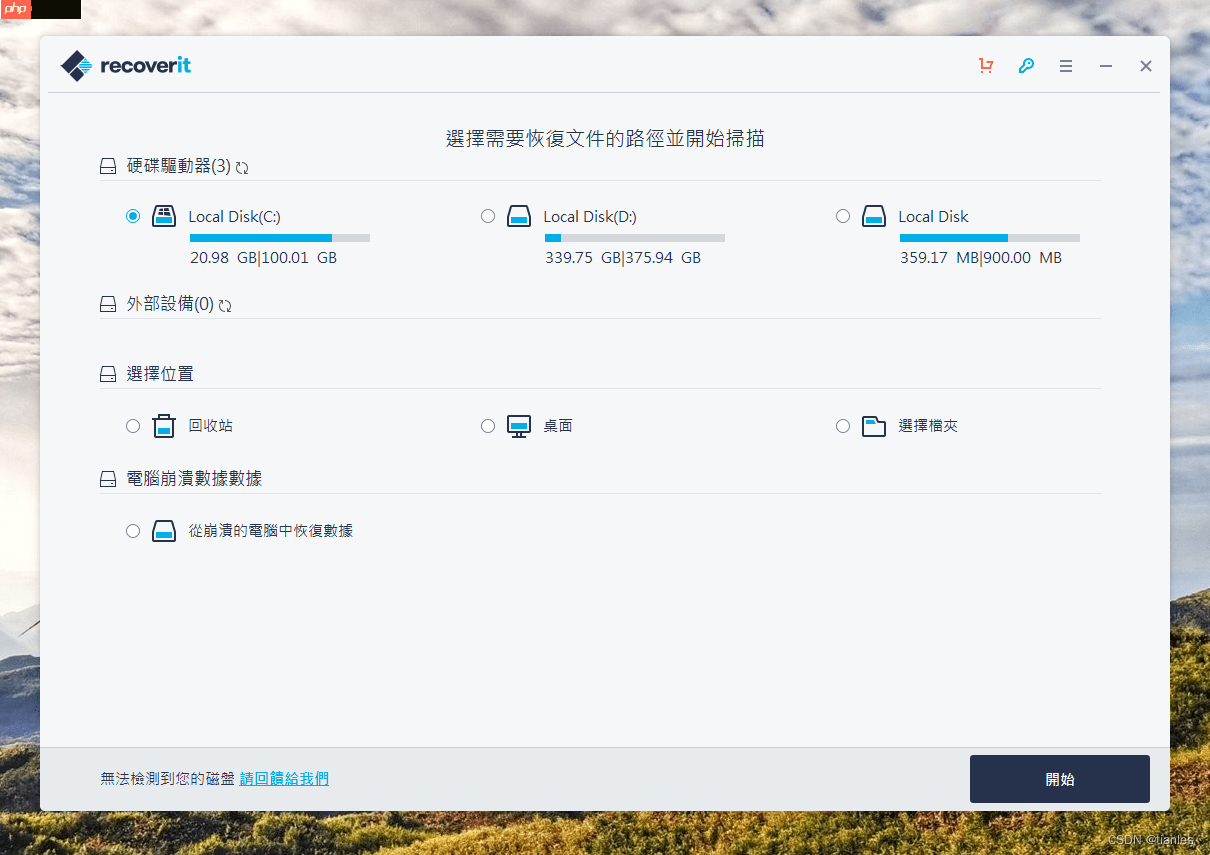Click the Local Disk(C:) usage bar
Screen dimensions: 1210x855
pos(280,237)
